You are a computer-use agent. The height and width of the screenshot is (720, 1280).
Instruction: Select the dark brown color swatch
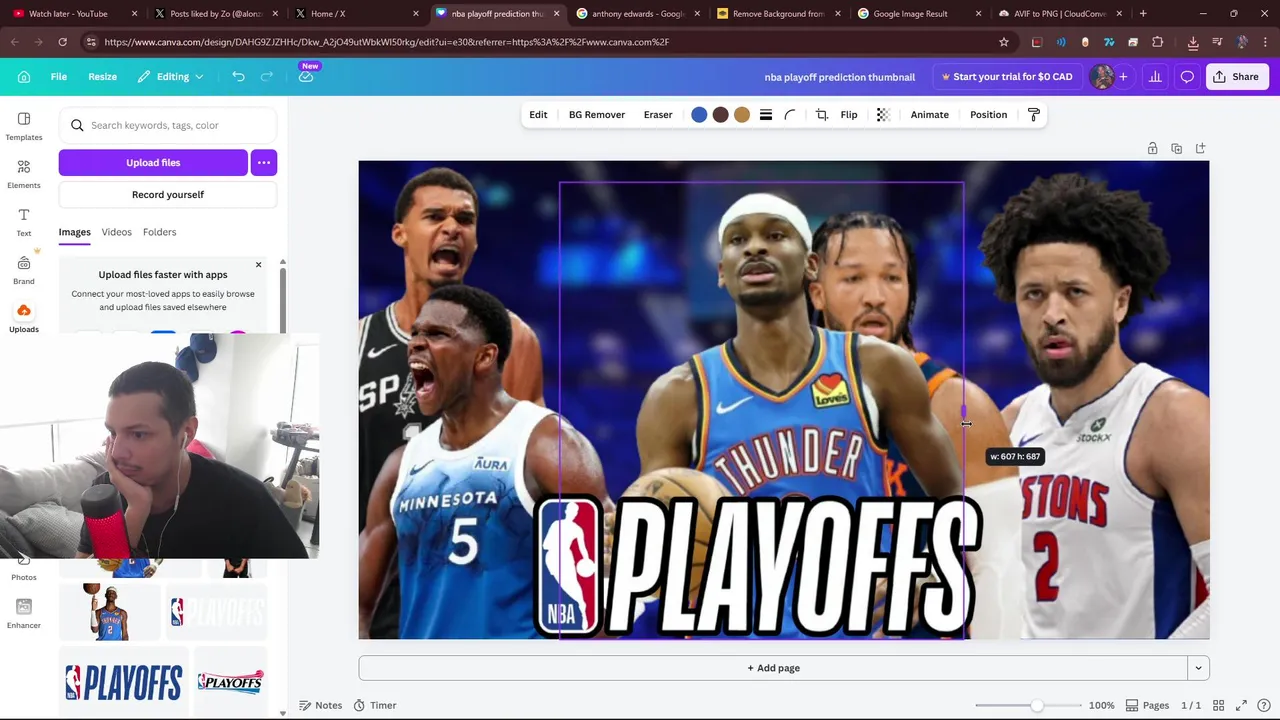click(x=720, y=115)
